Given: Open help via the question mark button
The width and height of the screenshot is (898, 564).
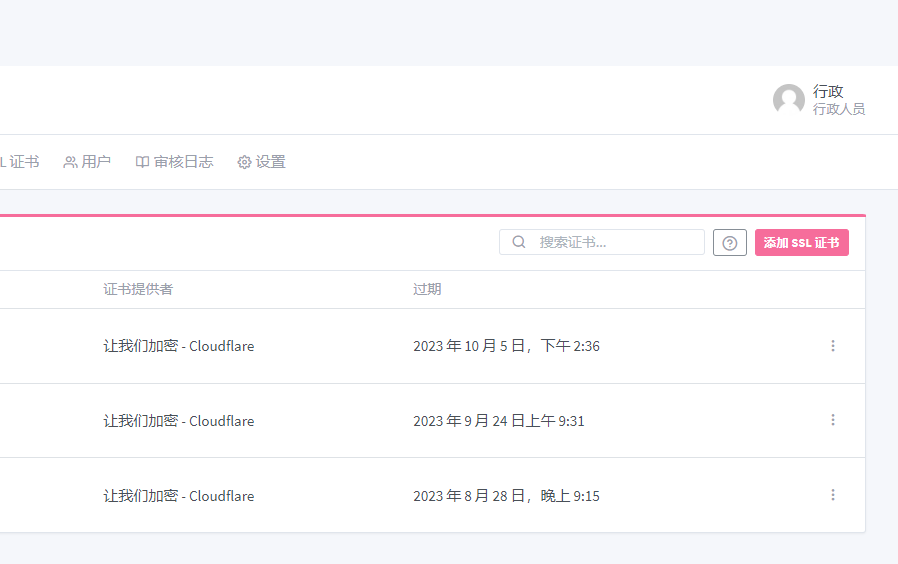Looking at the screenshot, I should [729, 243].
